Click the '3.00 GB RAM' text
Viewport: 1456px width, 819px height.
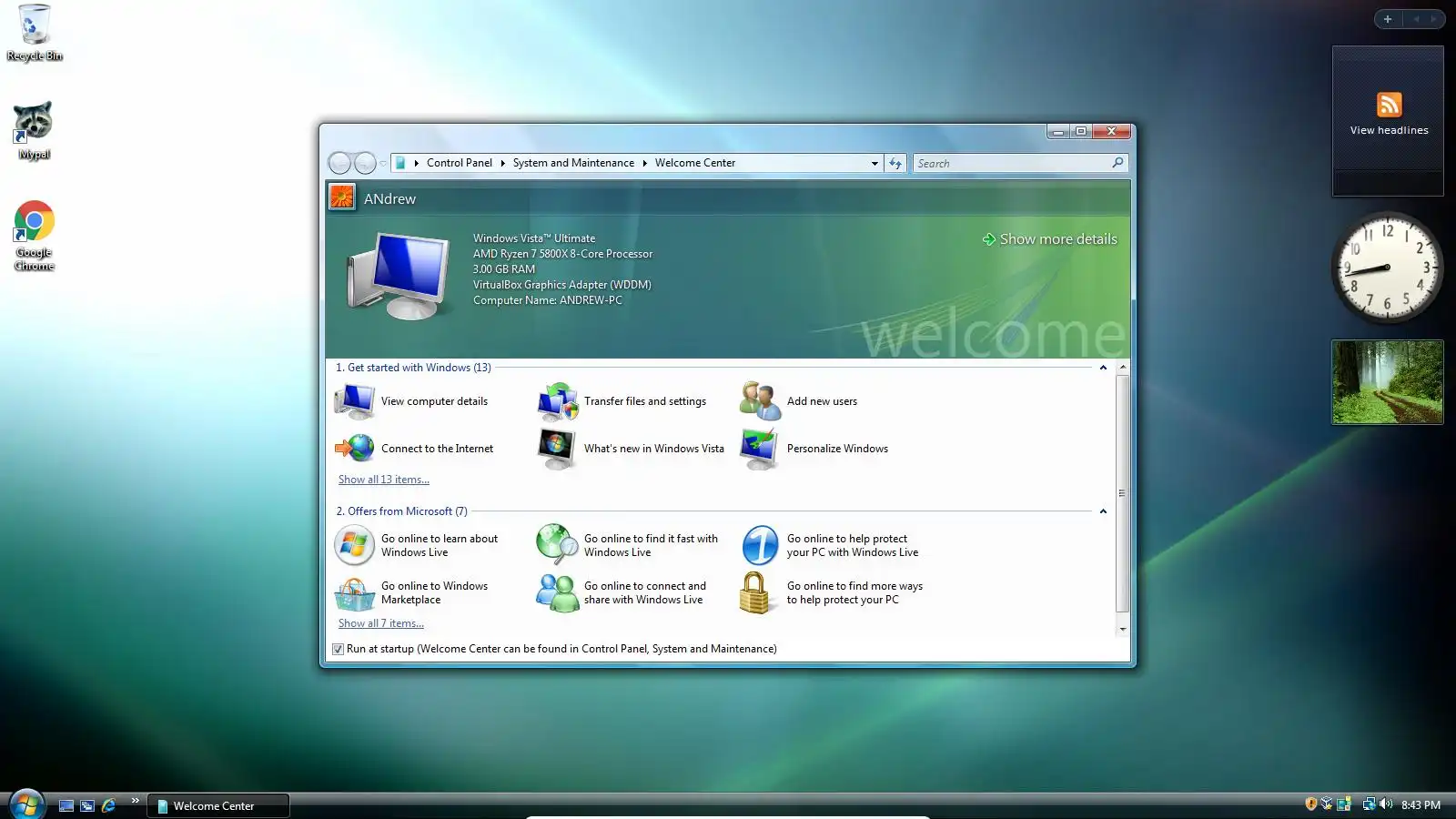(x=504, y=269)
